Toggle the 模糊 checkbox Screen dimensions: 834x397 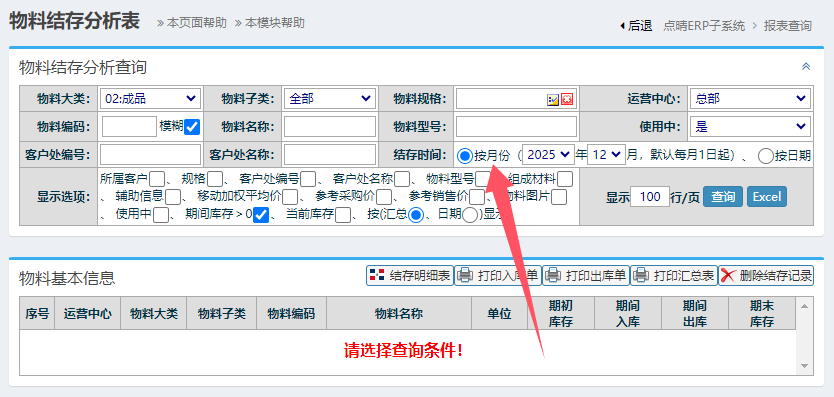click(191, 127)
